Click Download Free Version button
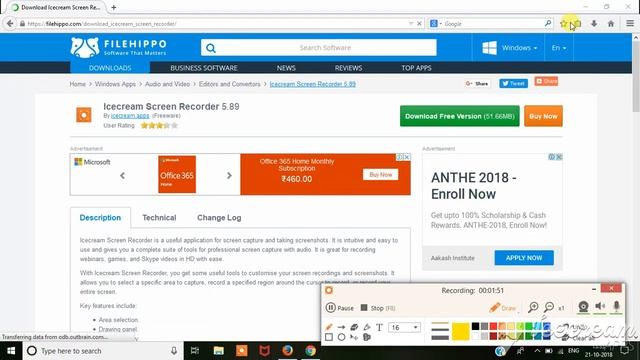Image resolution: width=640 pixels, height=360 pixels. pos(460,116)
